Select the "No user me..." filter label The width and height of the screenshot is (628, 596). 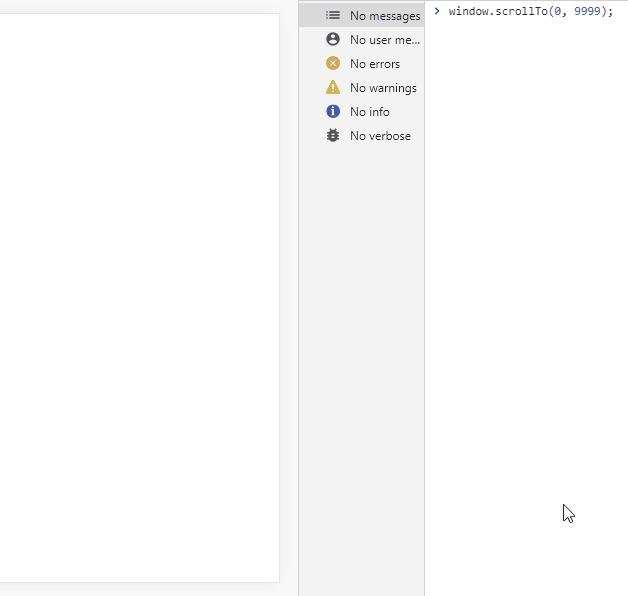point(384,40)
